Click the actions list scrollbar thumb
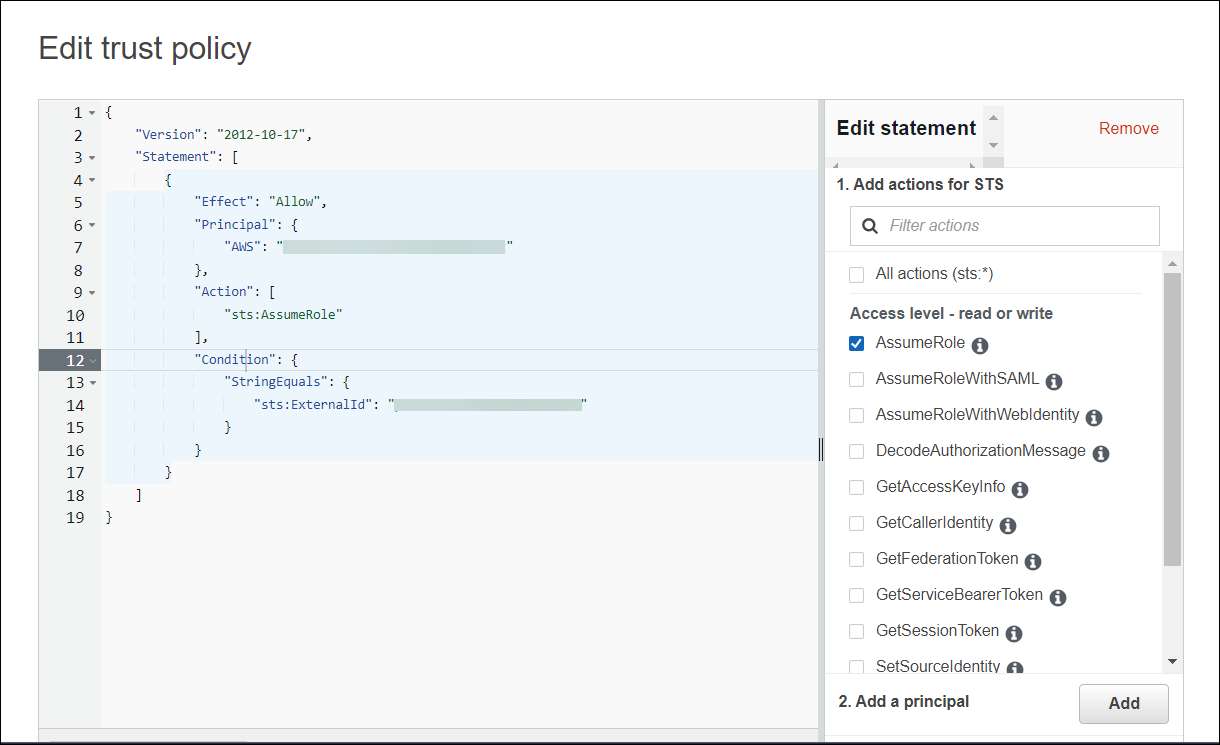The height and width of the screenshot is (745, 1220). tap(1173, 419)
